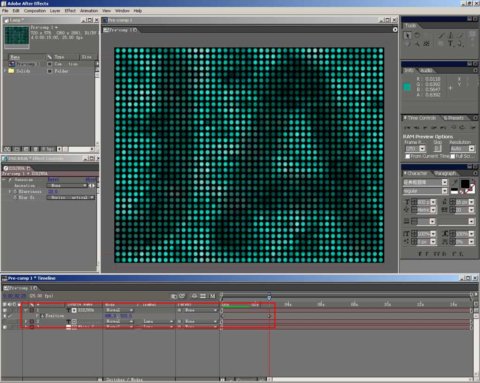Click the Live Update timeline button

click(174, 296)
